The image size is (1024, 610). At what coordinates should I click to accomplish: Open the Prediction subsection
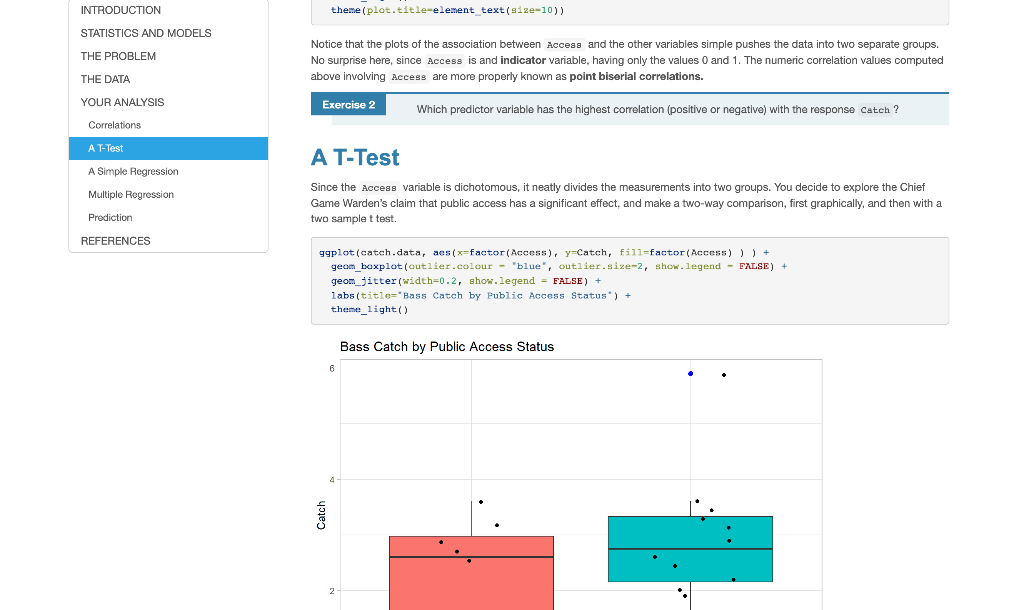[x=110, y=217]
